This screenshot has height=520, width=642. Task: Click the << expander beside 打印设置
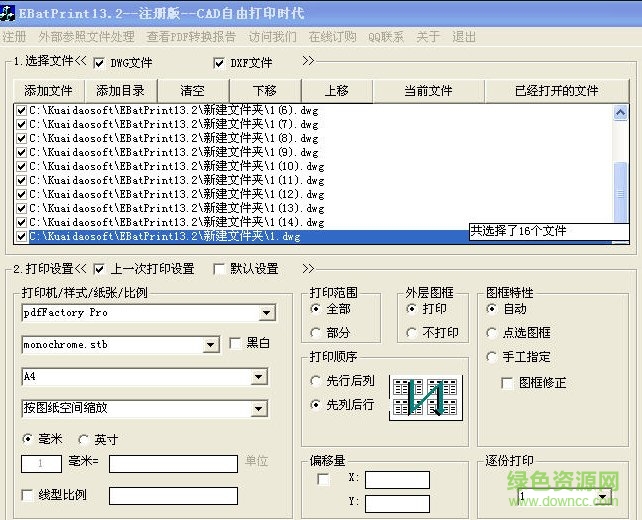coord(81,269)
